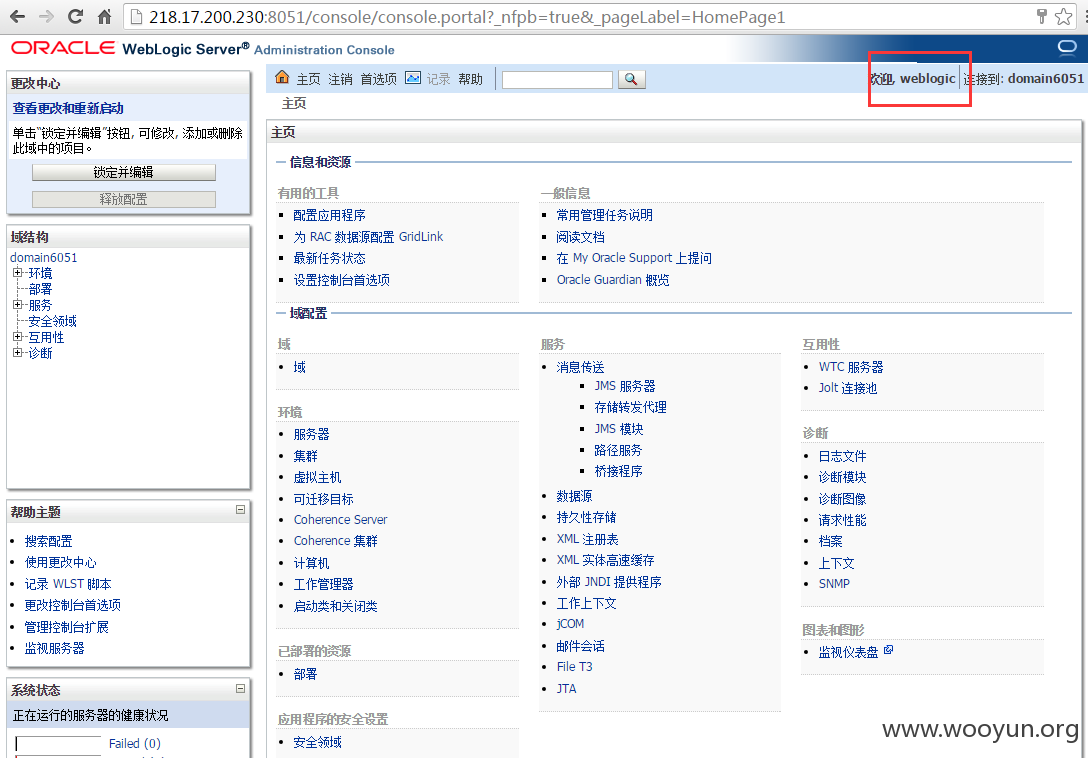Open 域 configuration link
Viewport: 1088px width, 758px height.
click(x=300, y=367)
